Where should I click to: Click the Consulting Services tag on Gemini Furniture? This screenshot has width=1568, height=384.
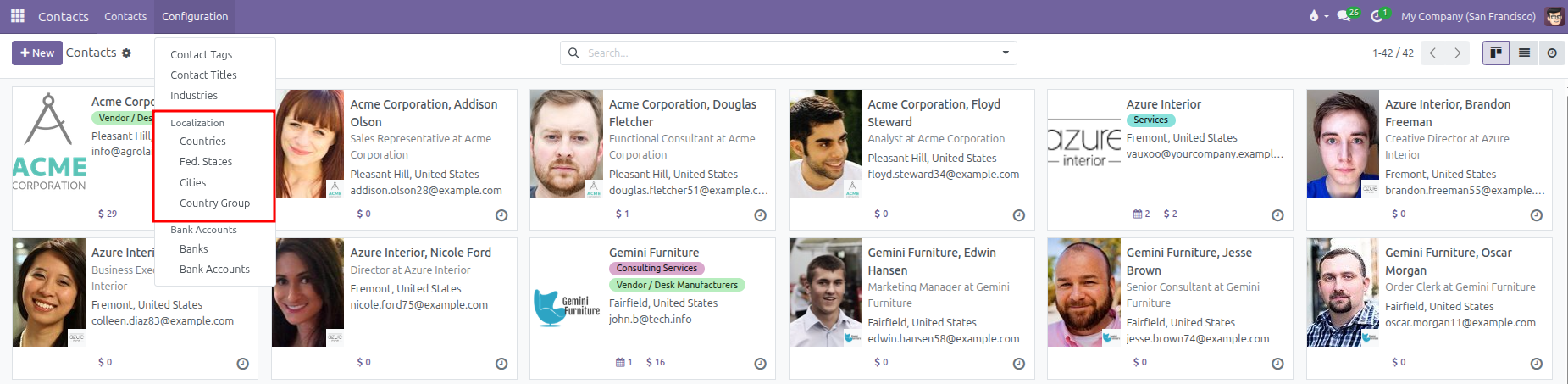point(657,268)
